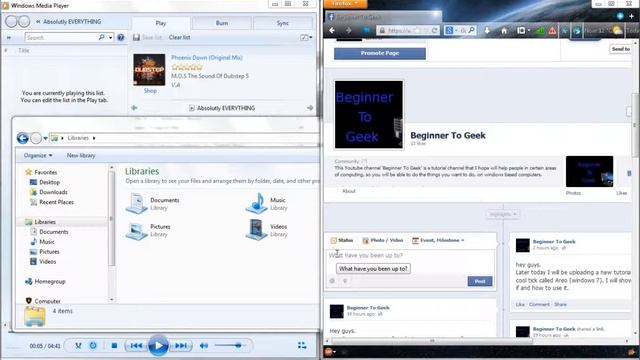Open the Highlights dropdown on timeline
640x360 pixels.
(502, 214)
